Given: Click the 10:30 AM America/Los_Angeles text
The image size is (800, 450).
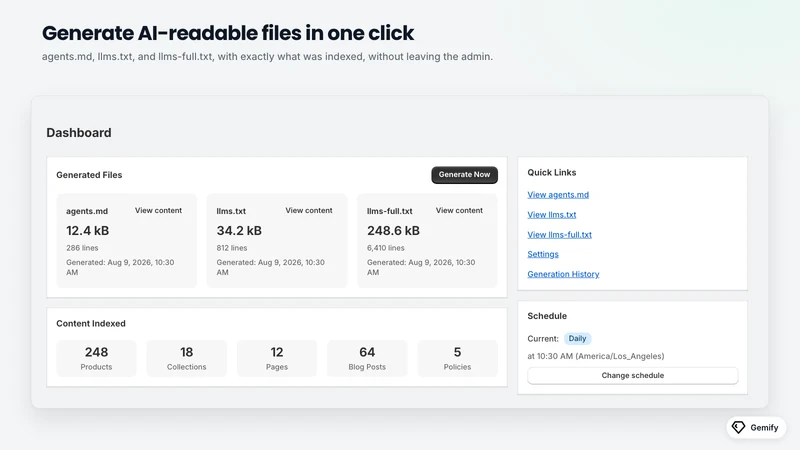Looking at the screenshot, I should 596,356.
